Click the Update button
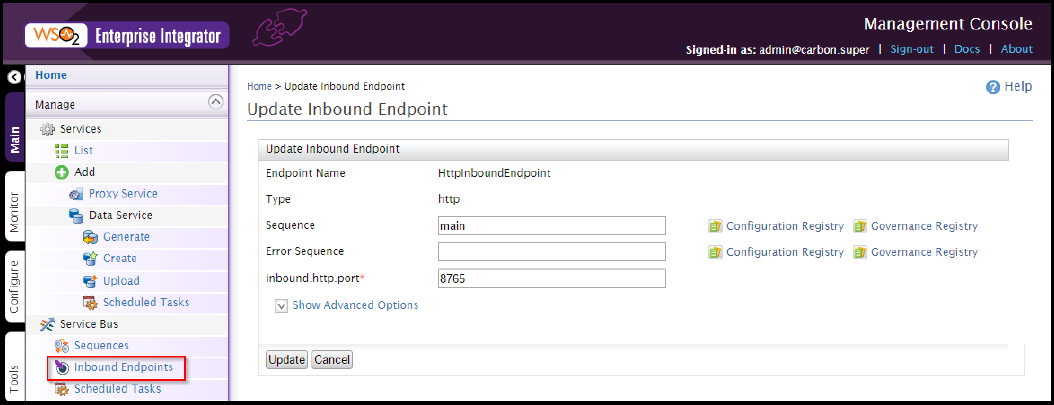 pos(287,360)
